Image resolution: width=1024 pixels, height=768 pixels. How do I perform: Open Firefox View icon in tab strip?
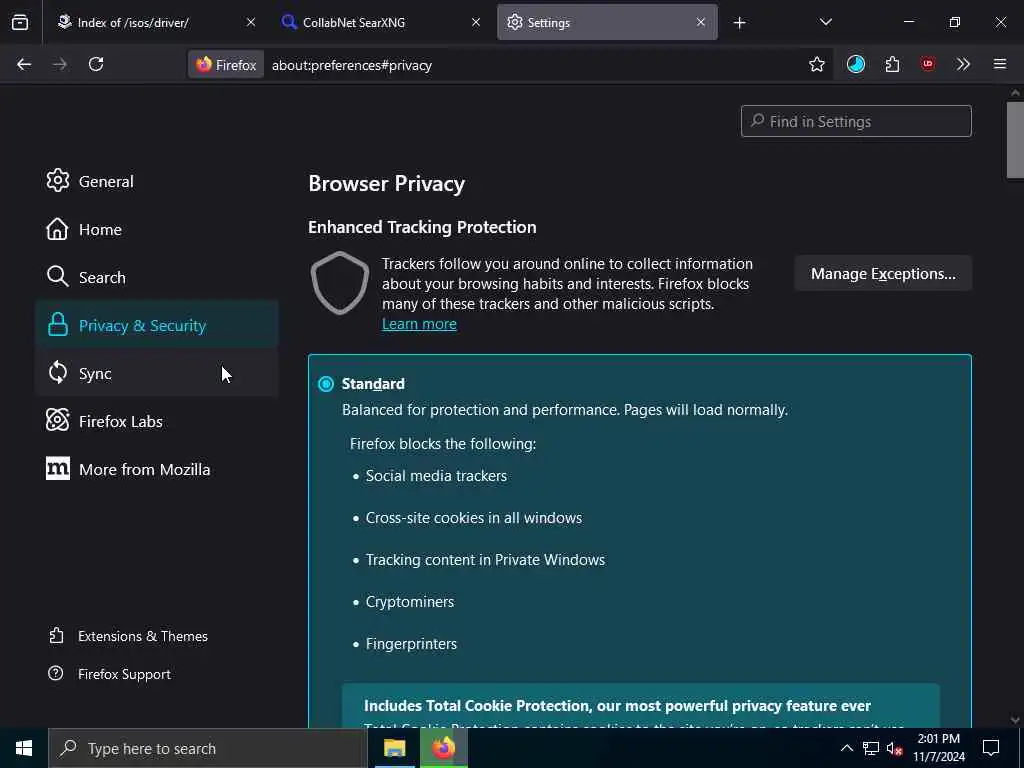click(20, 22)
